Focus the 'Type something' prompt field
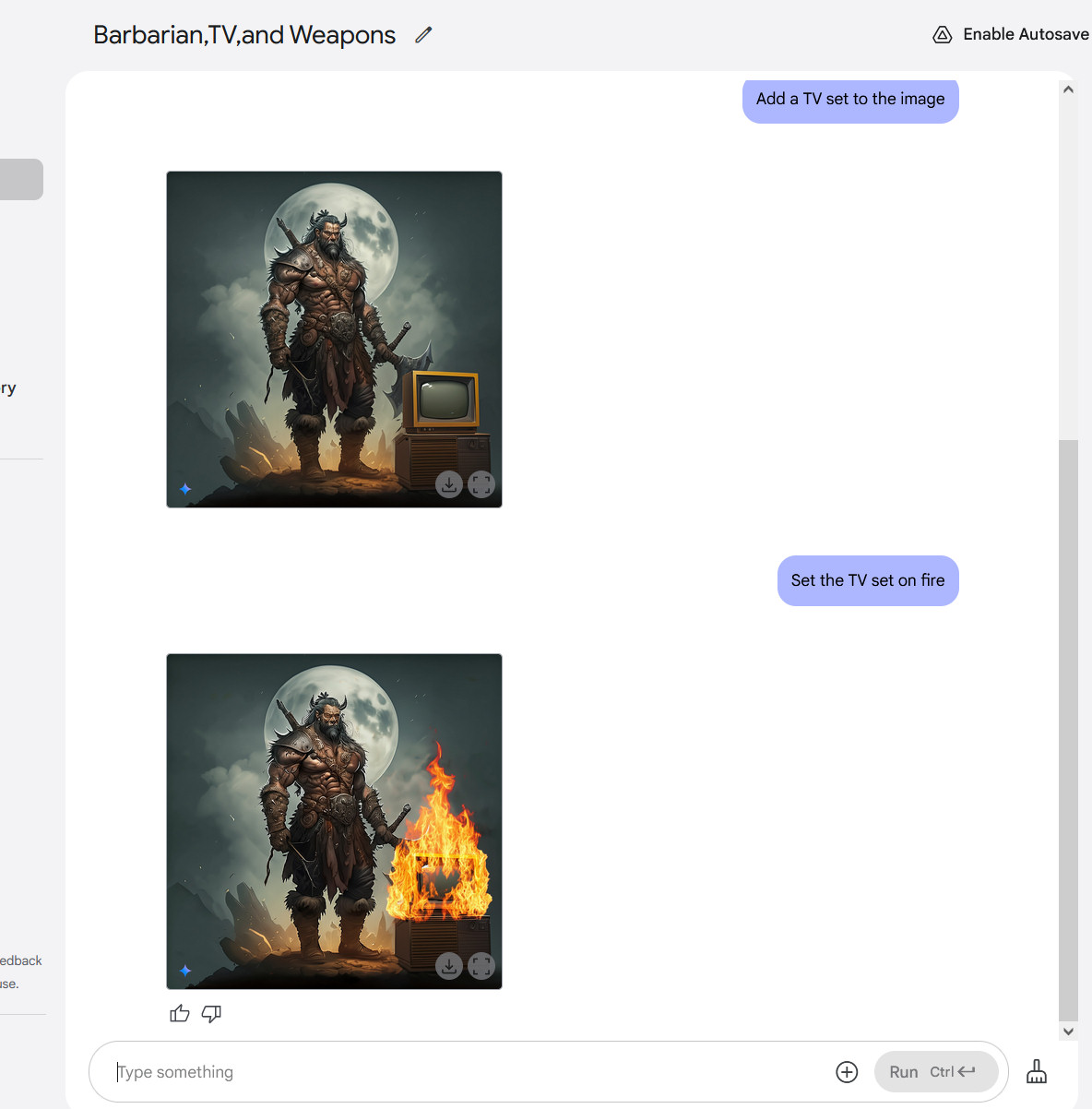Viewport: 1092px width, 1109px height. tap(461, 1072)
